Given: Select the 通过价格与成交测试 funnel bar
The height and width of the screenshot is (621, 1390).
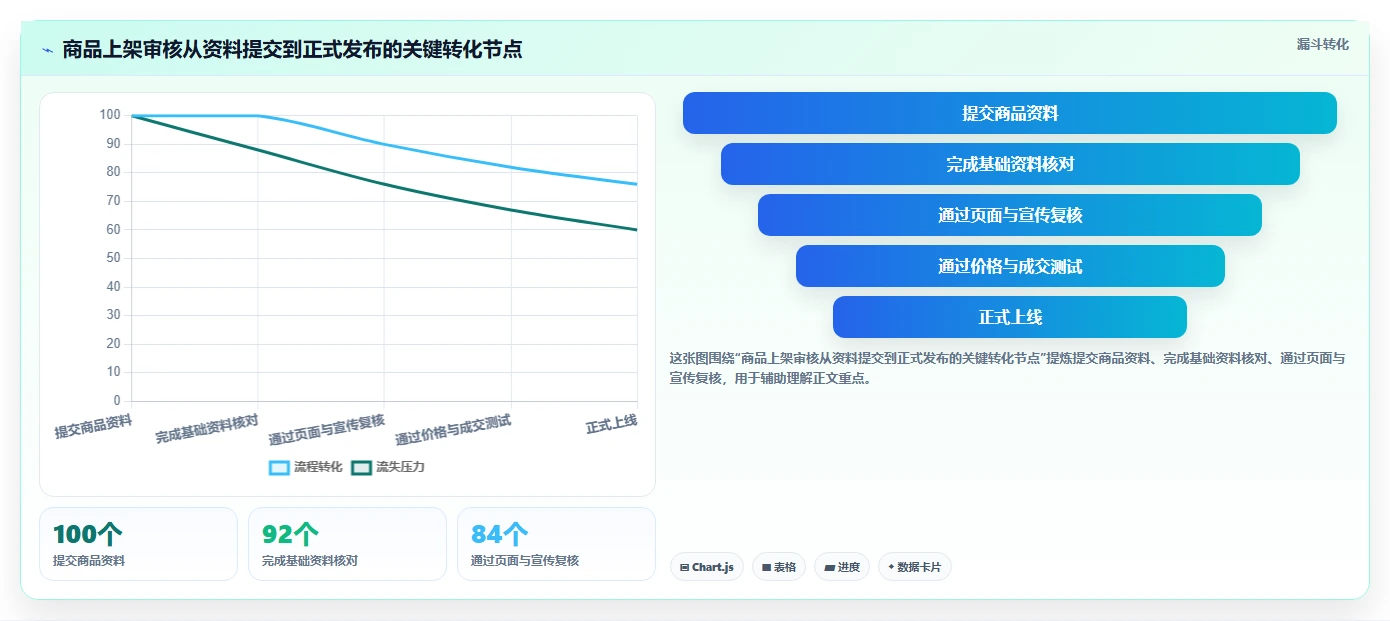Looking at the screenshot, I should tap(1010, 266).
